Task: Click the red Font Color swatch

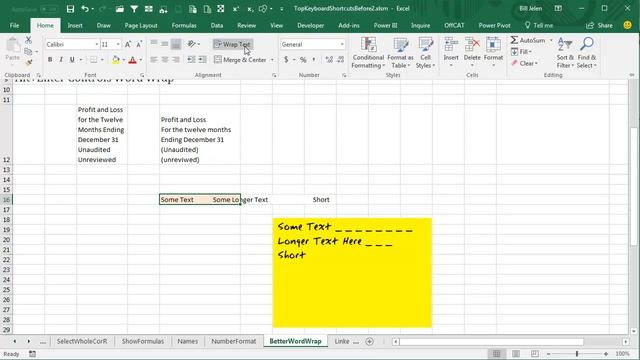Action: (x=132, y=60)
